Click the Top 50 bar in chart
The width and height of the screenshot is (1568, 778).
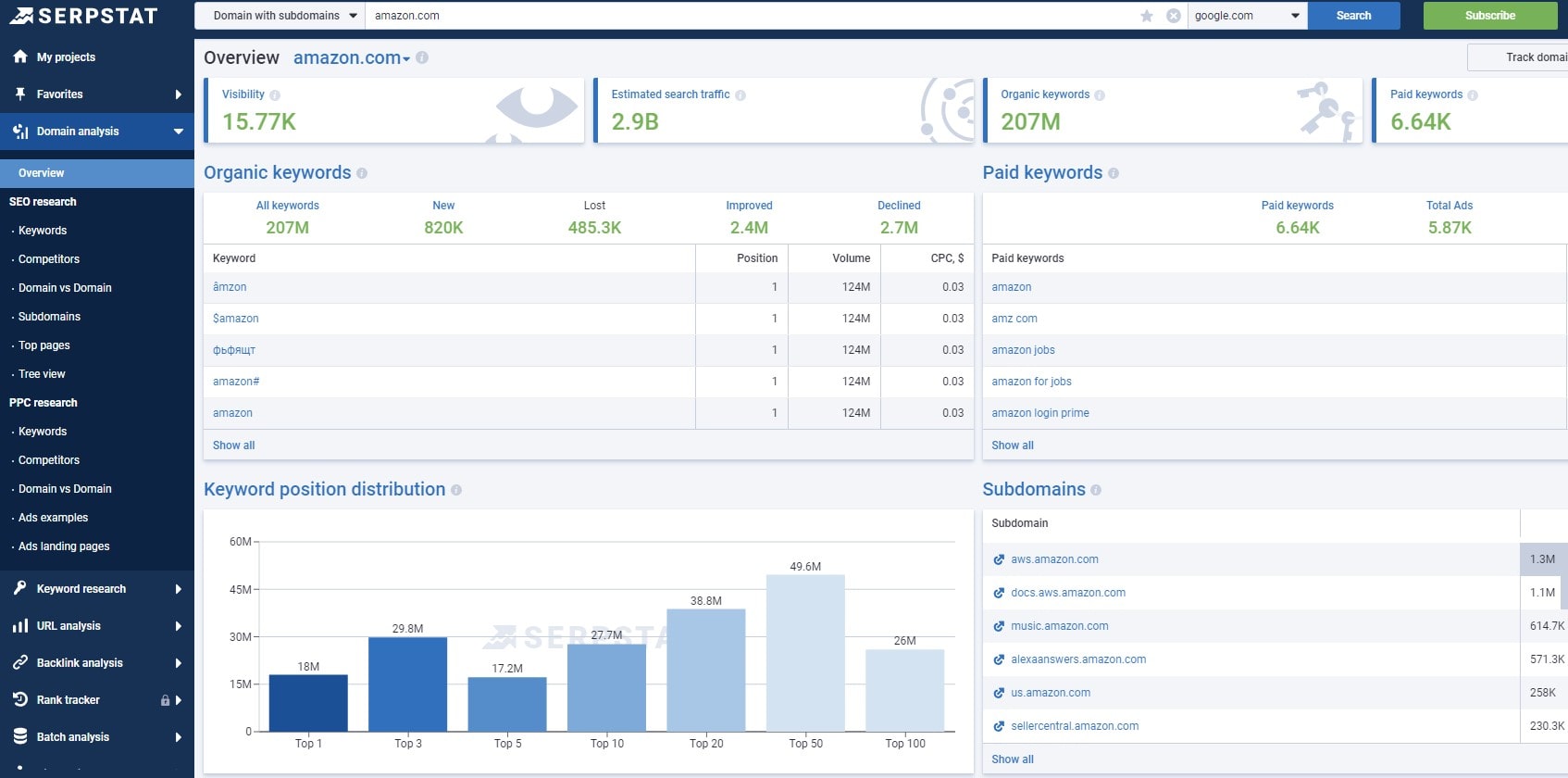tap(805, 653)
